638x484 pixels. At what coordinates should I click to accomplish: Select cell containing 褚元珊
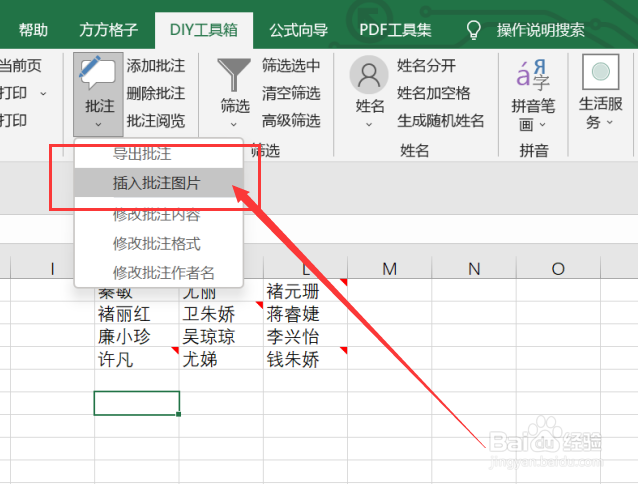pyautogui.click(x=306, y=290)
